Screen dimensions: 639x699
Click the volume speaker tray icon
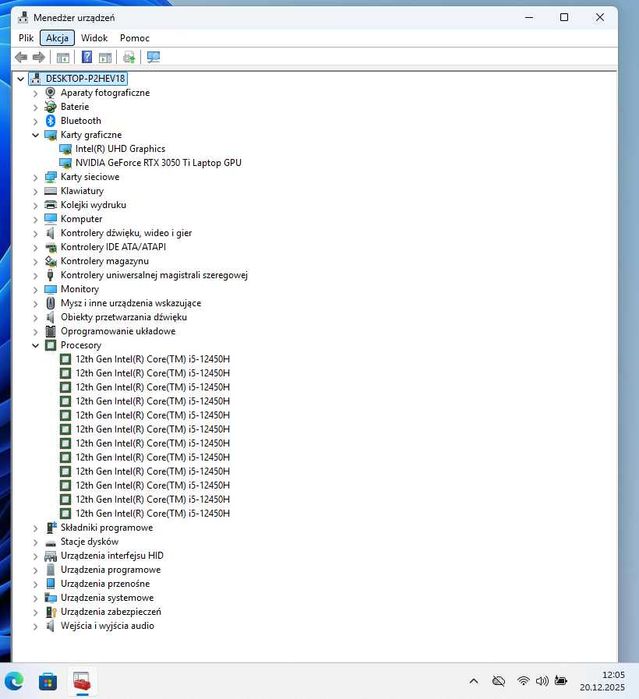pyautogui.click(x=542, y=681)
